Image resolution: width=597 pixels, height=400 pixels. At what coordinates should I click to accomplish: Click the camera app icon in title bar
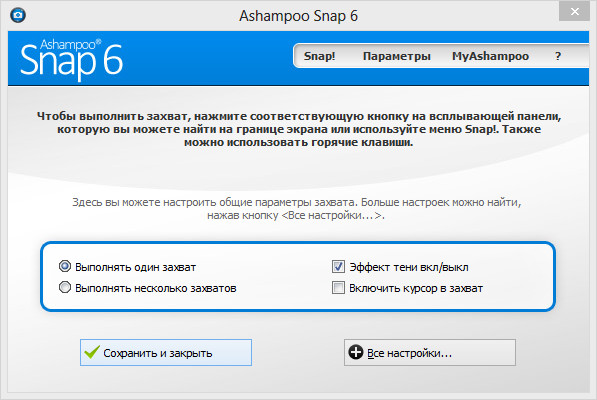coord(18,15)
